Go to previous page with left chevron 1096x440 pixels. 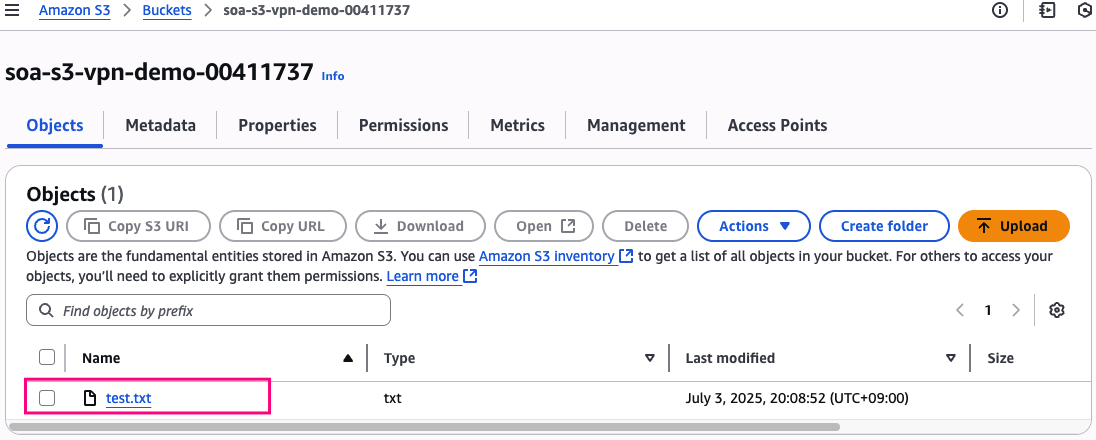(960, 310)
